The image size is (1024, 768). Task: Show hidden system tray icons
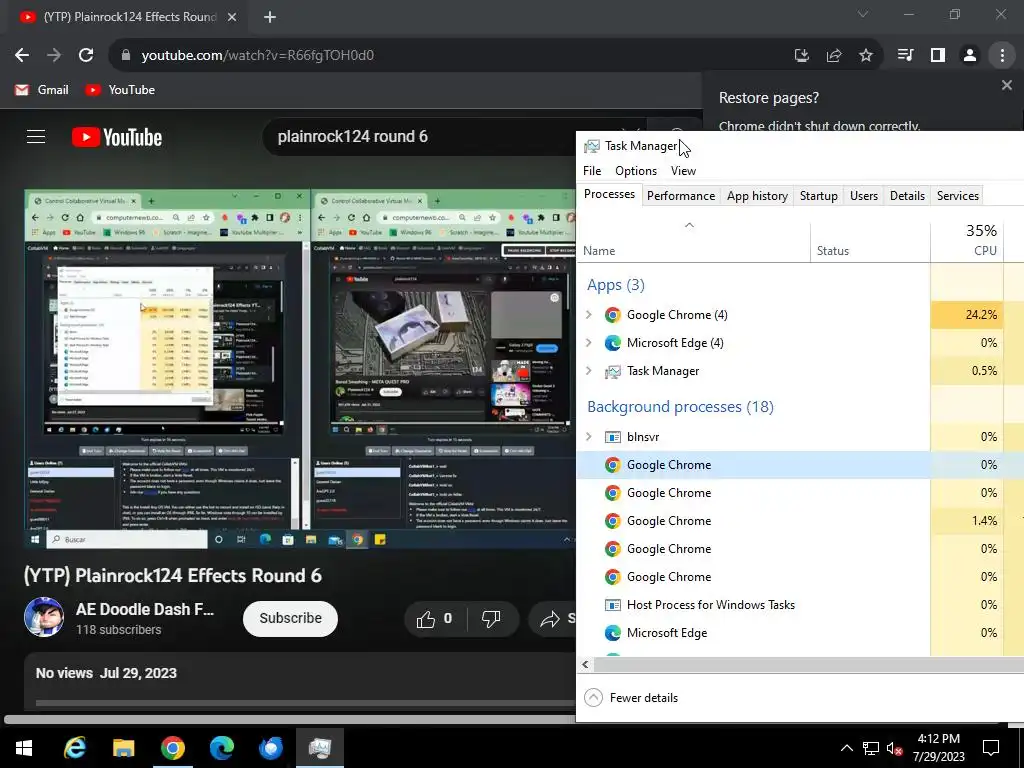846,748
